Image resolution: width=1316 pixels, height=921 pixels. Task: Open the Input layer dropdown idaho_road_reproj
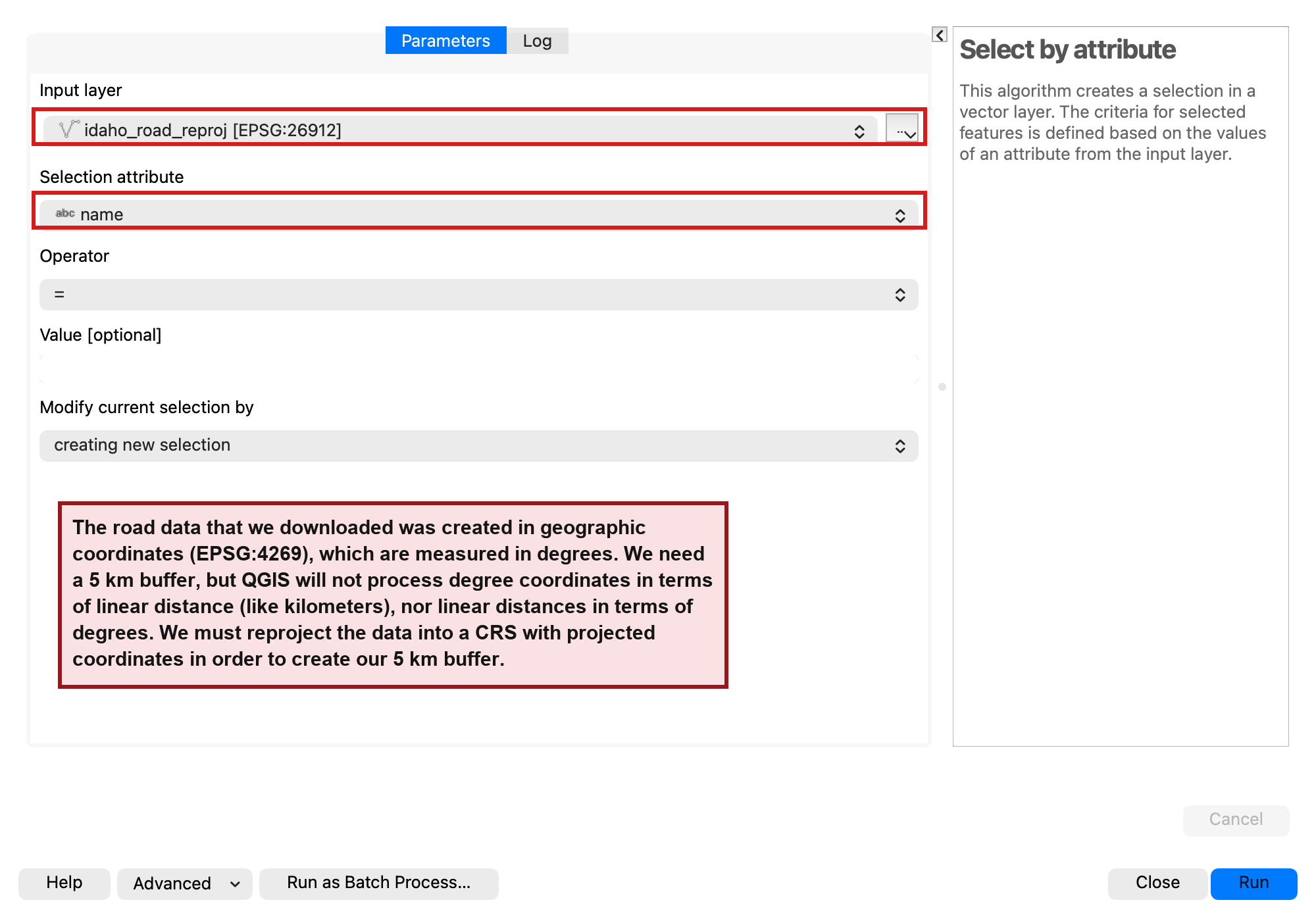coord(460,130)
